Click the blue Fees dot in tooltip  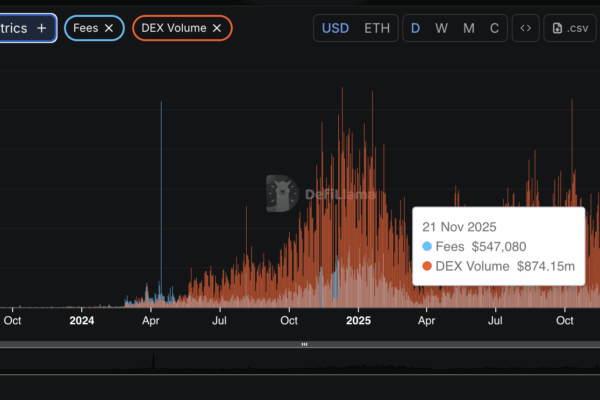pos(427,246)
